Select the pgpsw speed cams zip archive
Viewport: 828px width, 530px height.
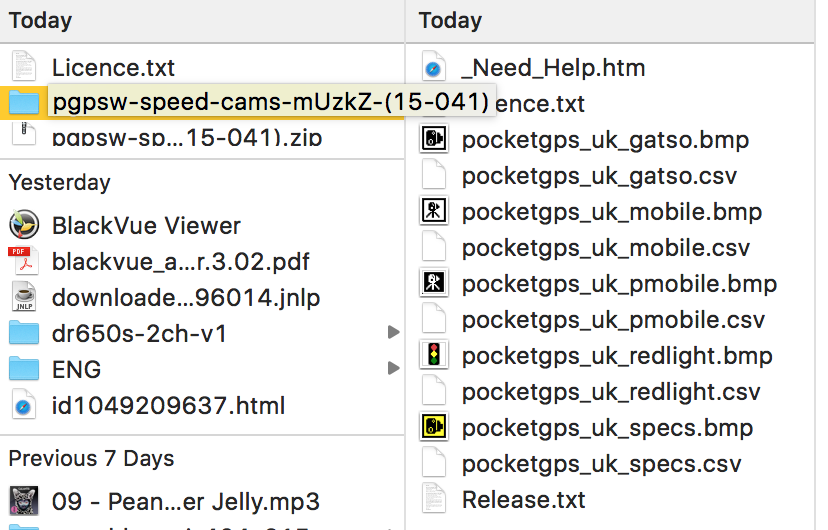tap(186, 137)
